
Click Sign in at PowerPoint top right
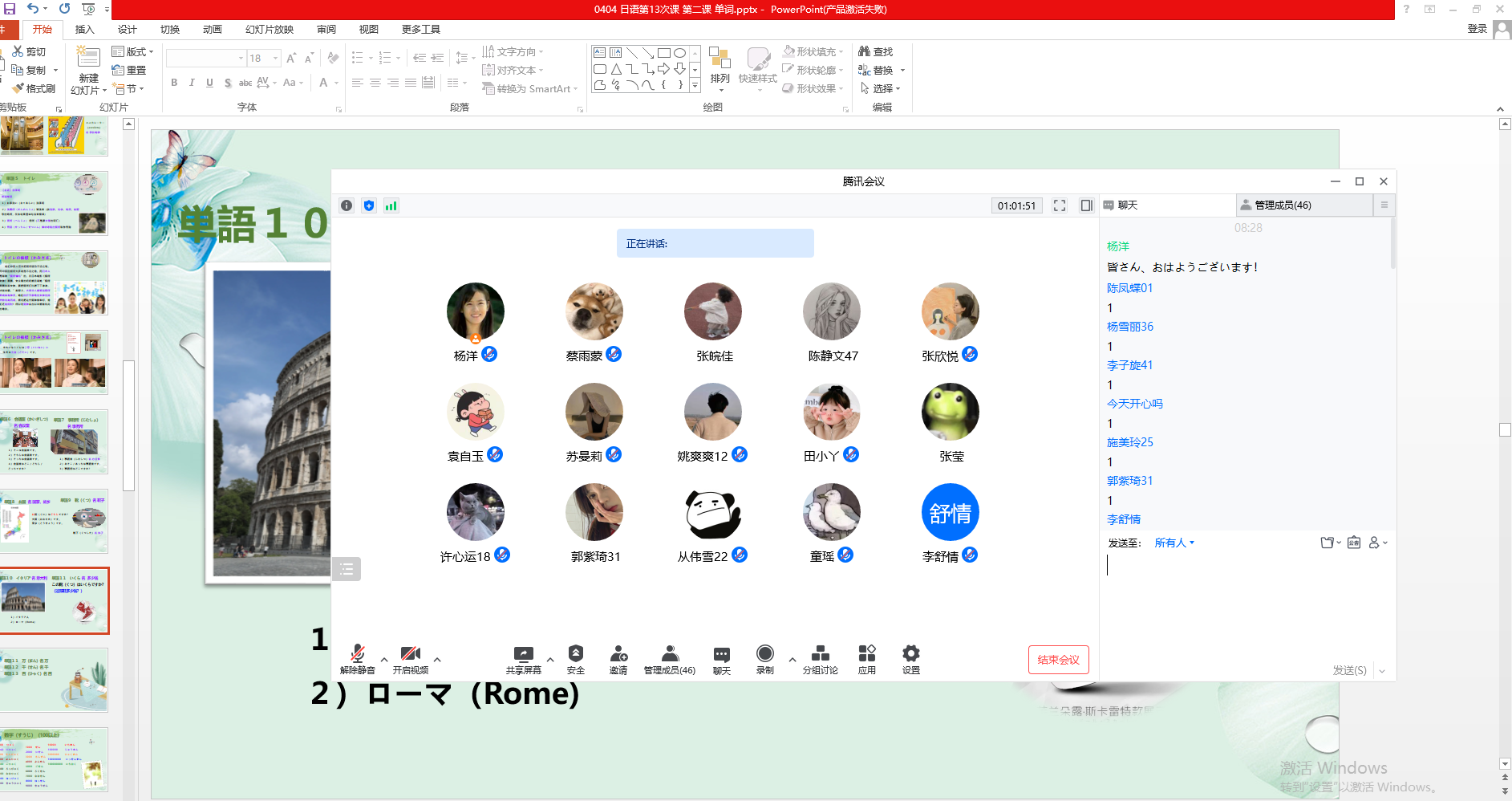click(x=1478, y=29)
